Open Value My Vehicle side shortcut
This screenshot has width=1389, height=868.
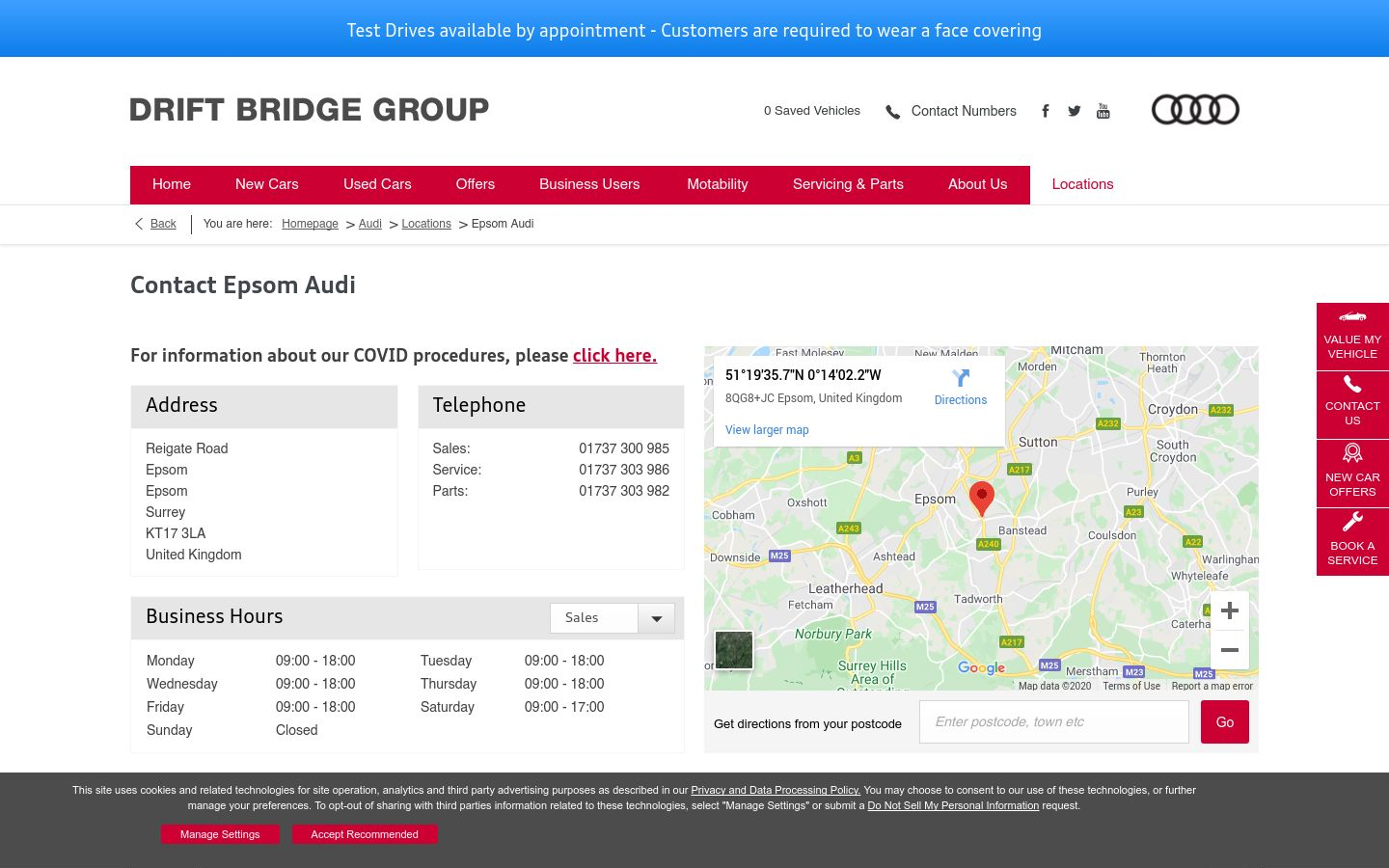click(x=1352, y=336)
